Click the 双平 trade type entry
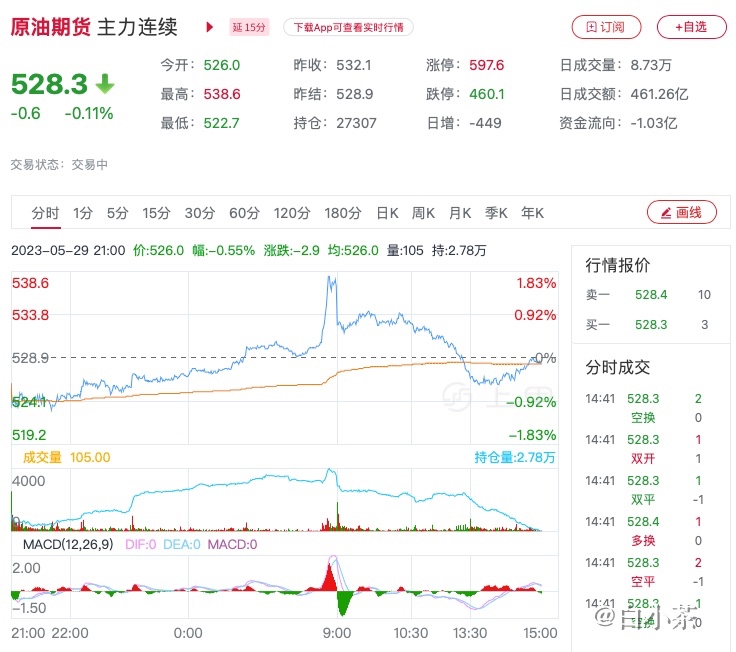Image resolution: width=736 pixels, height=652 pixels. coord(643,499)
